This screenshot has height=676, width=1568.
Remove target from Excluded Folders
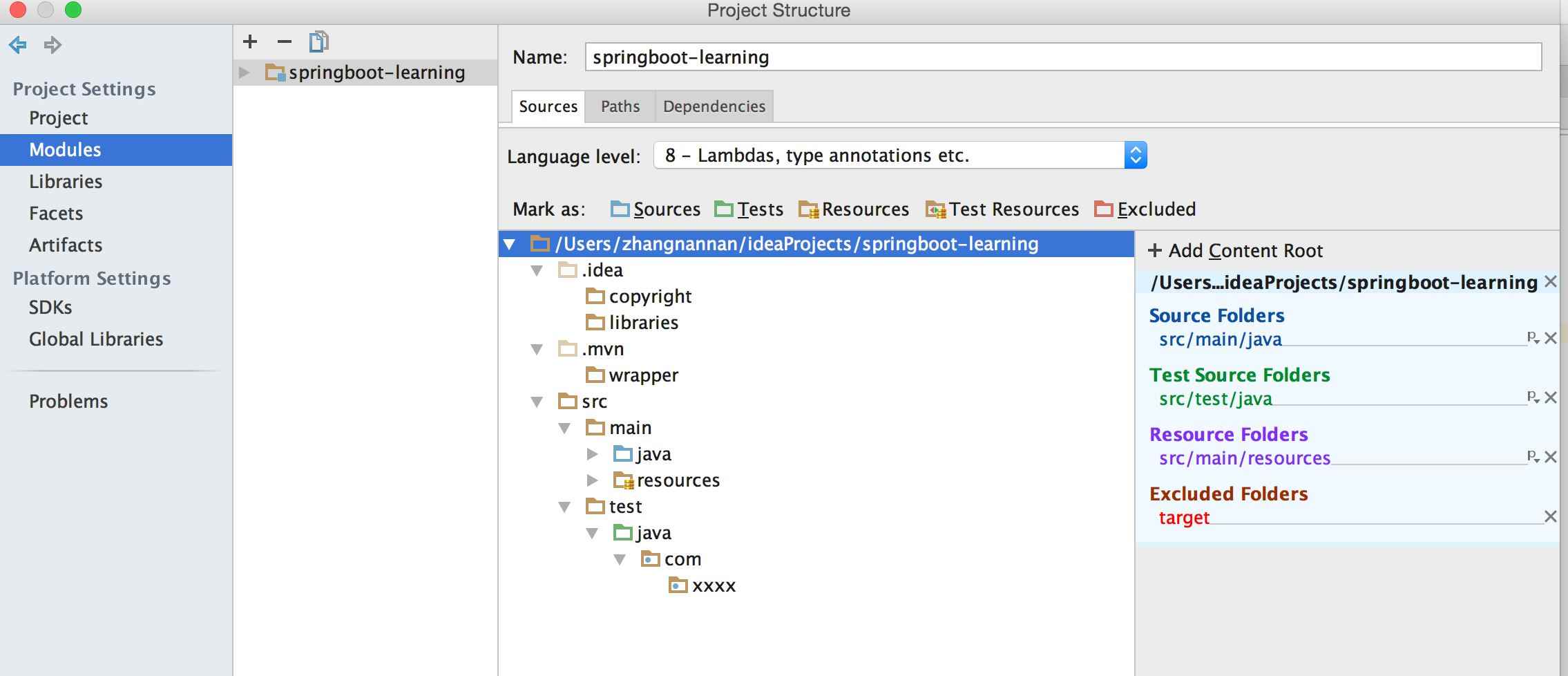pos(1551,516)
